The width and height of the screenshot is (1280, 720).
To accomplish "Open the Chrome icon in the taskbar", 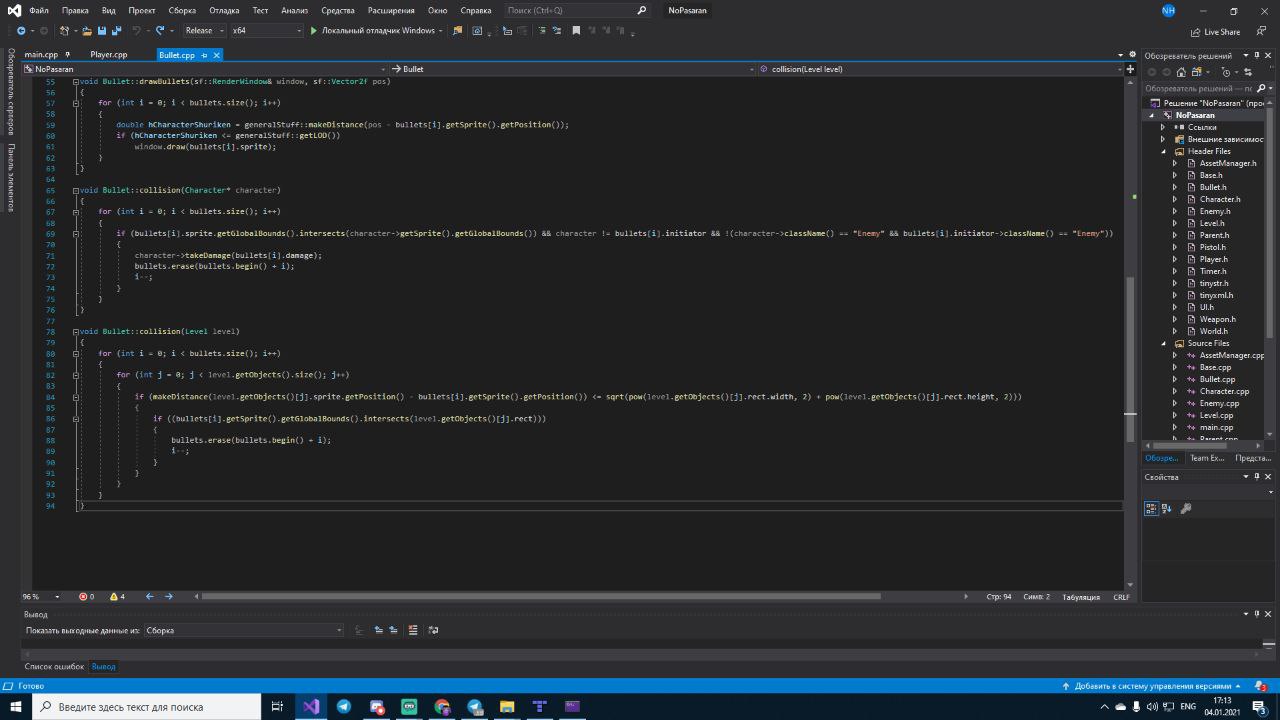I will (442, 706).
